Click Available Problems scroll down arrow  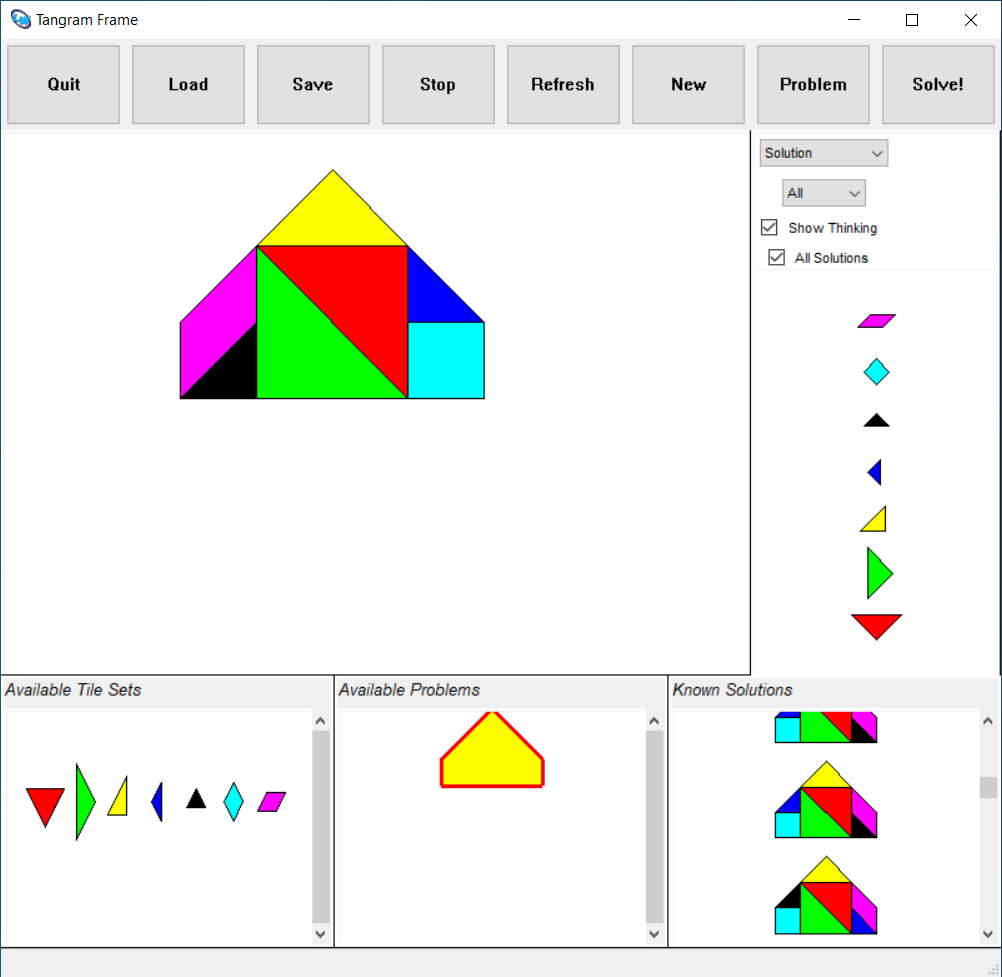(x=654, y=934)
